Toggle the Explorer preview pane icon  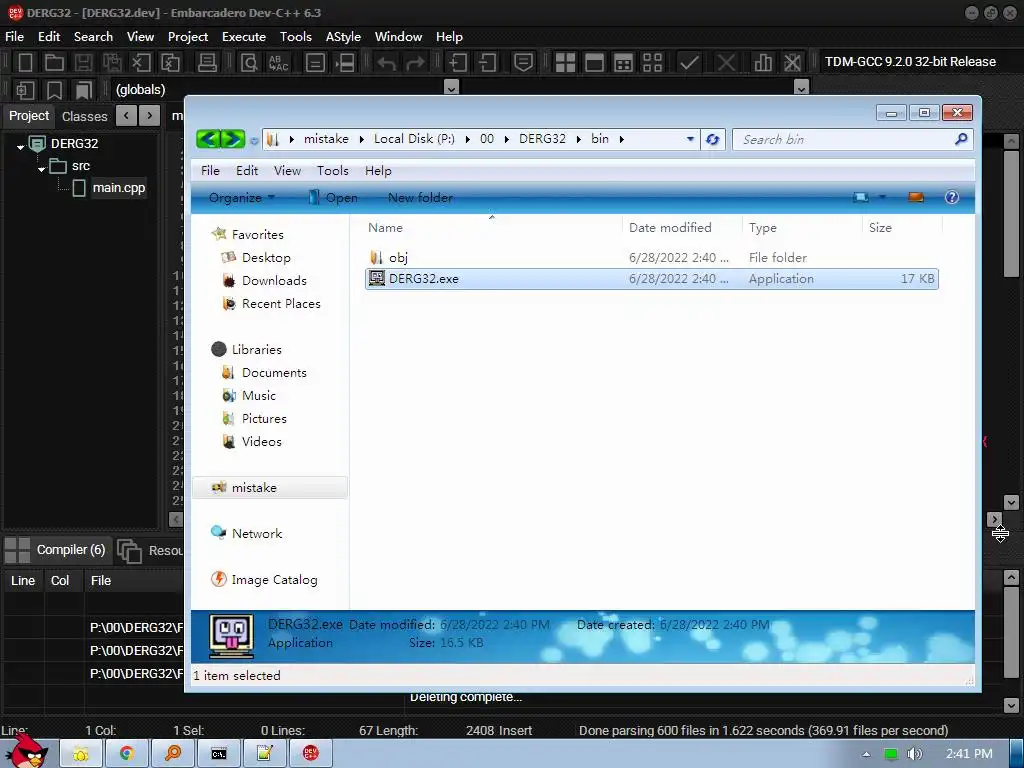[916, 197]
